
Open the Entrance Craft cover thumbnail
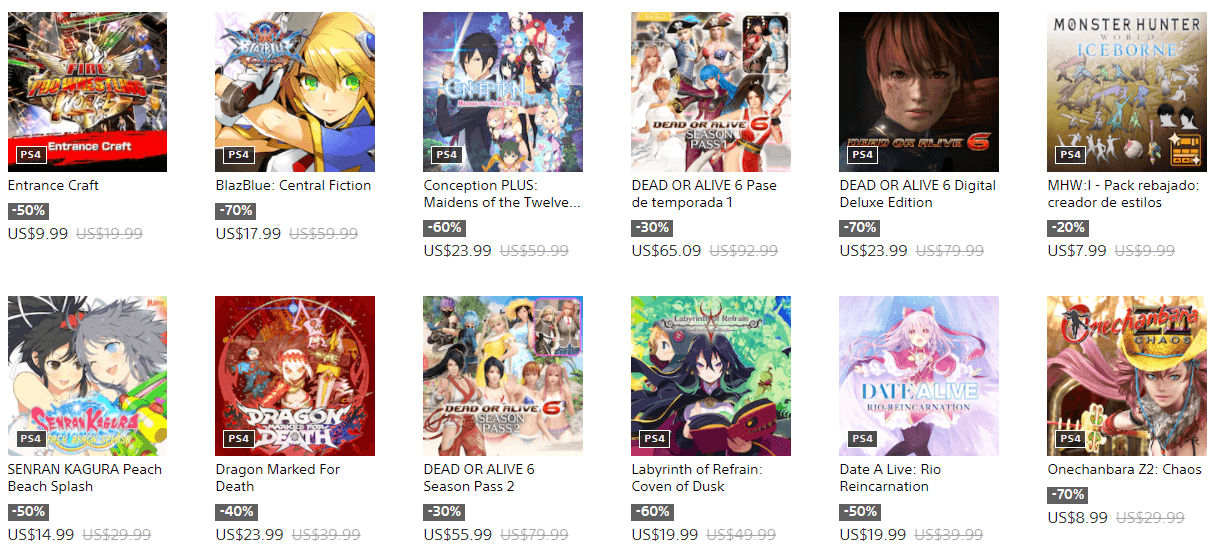(87, 92)
